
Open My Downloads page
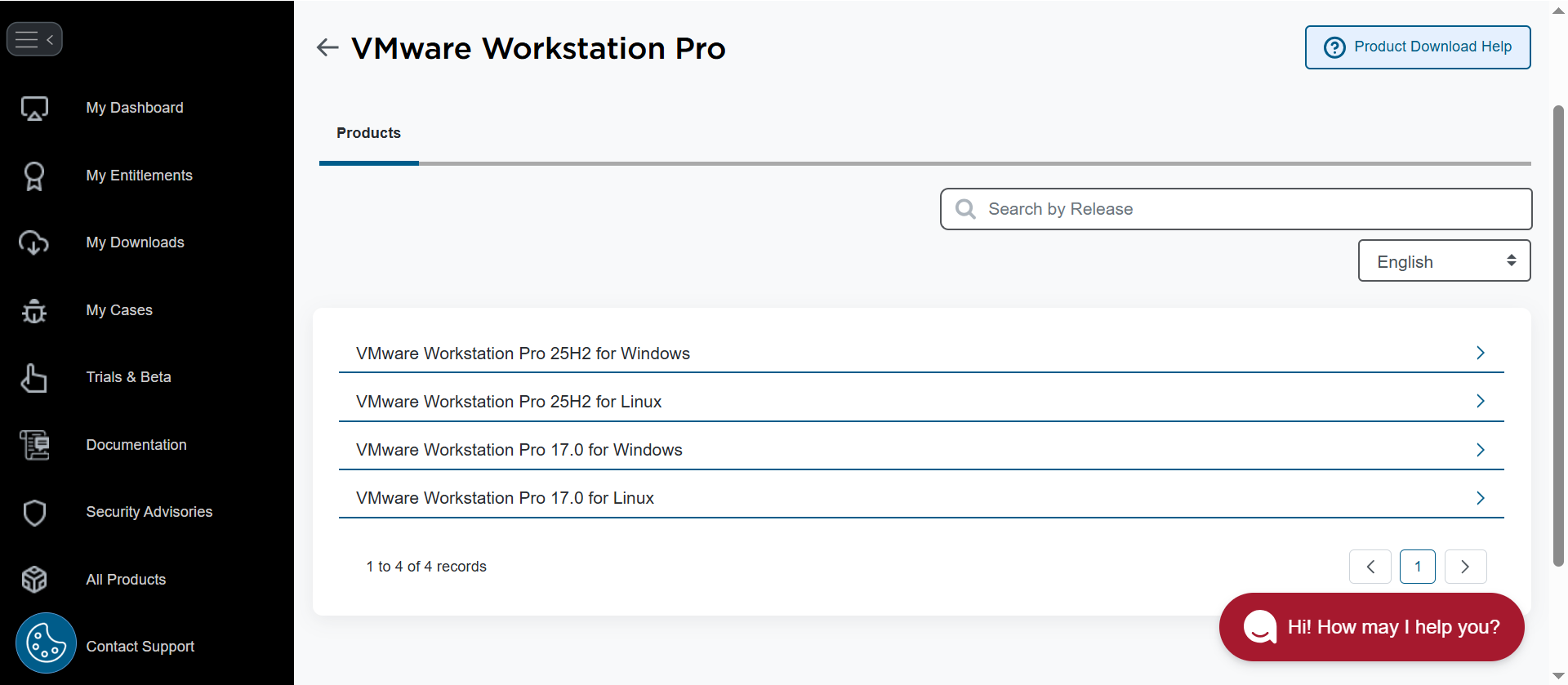tap(136, 242)
